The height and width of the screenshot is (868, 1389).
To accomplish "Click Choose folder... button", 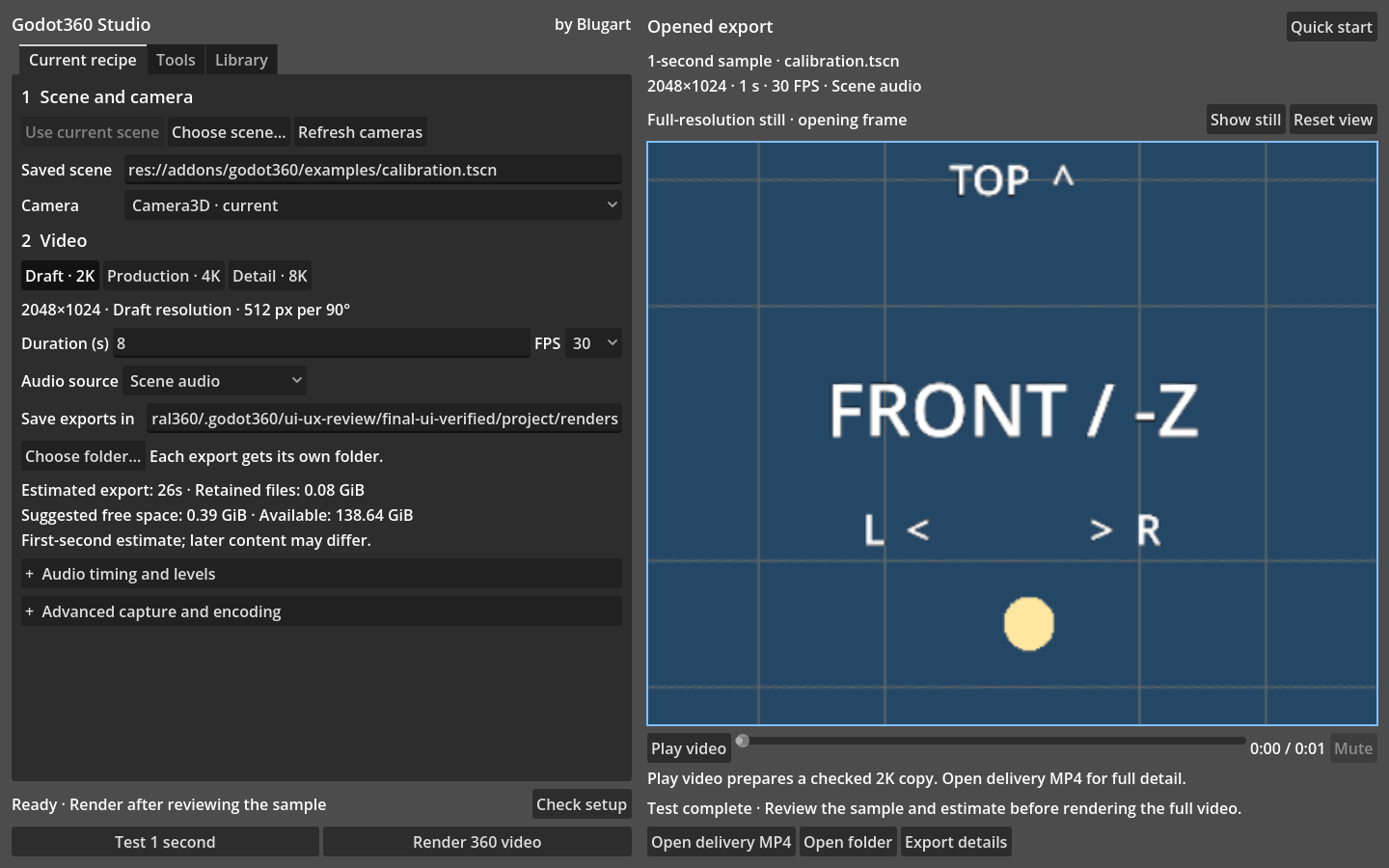I will point(83,456).
